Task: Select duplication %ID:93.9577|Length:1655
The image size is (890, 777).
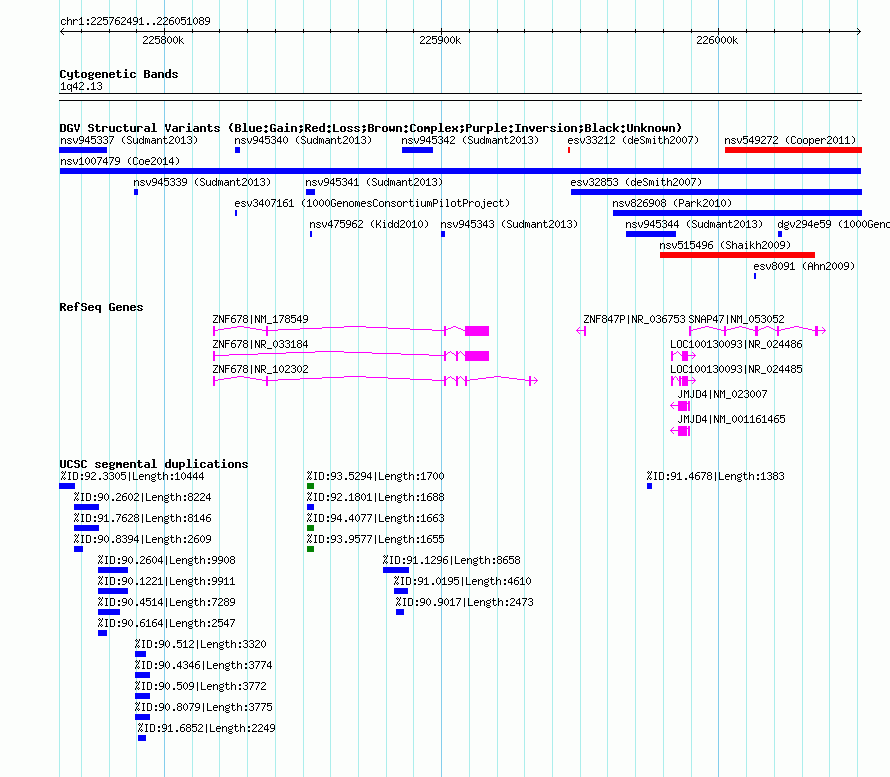Action: (376, 539)
